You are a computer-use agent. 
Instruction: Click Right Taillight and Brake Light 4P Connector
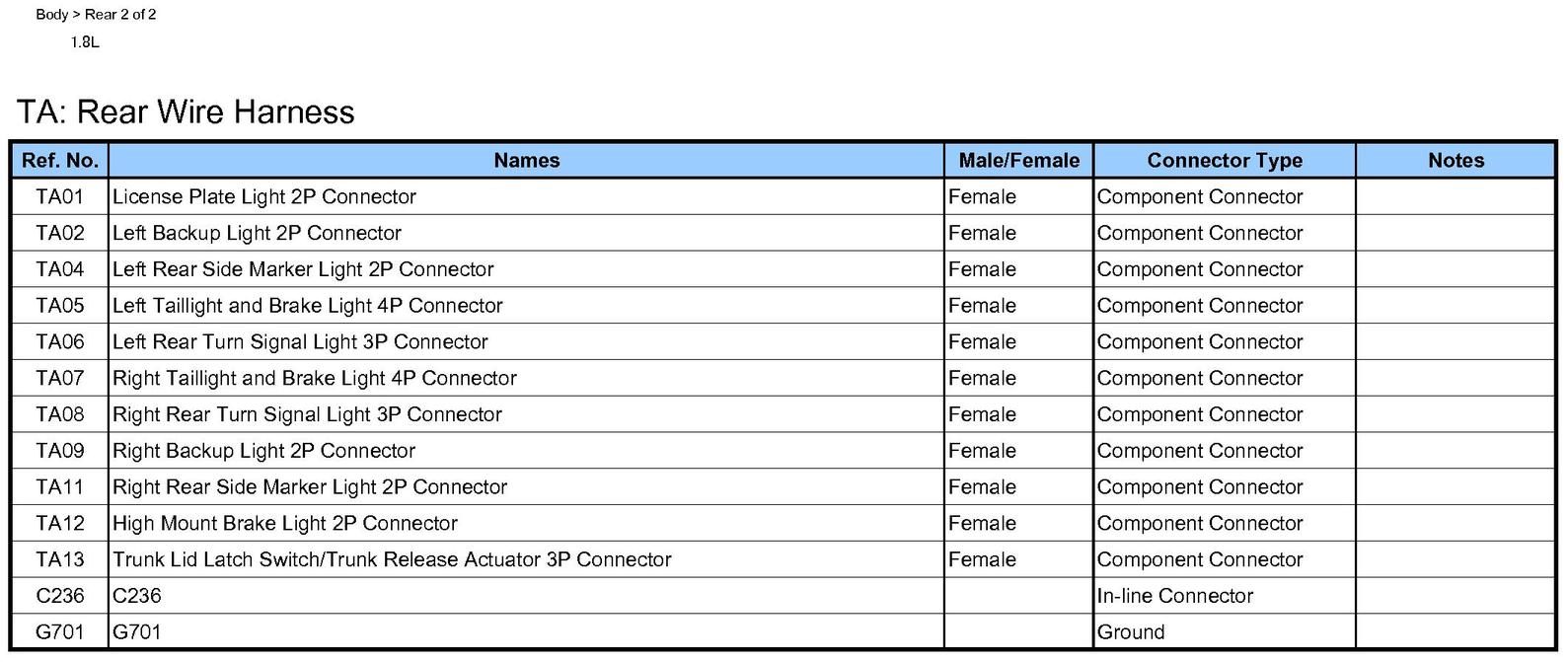pos(315,378)
